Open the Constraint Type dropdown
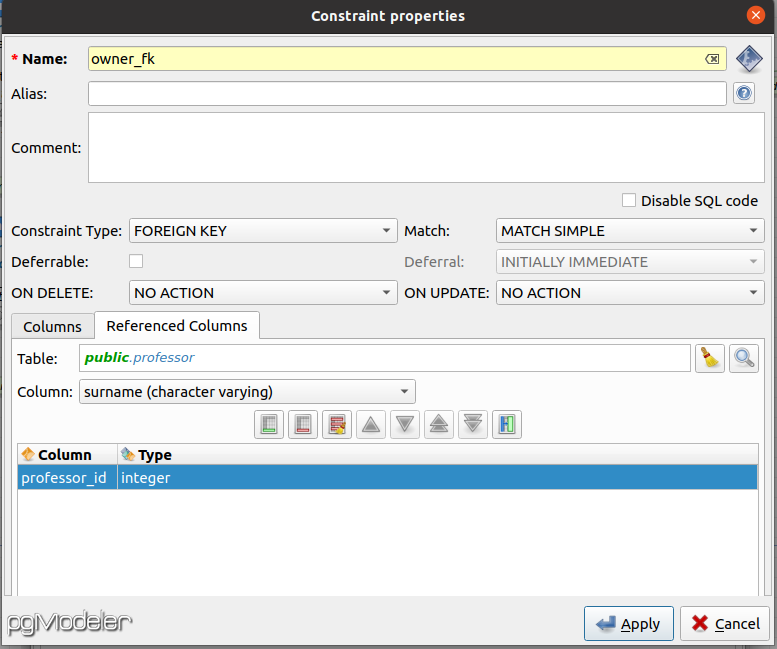The height and width of the screenshot is (649, 777). point(263,231)
